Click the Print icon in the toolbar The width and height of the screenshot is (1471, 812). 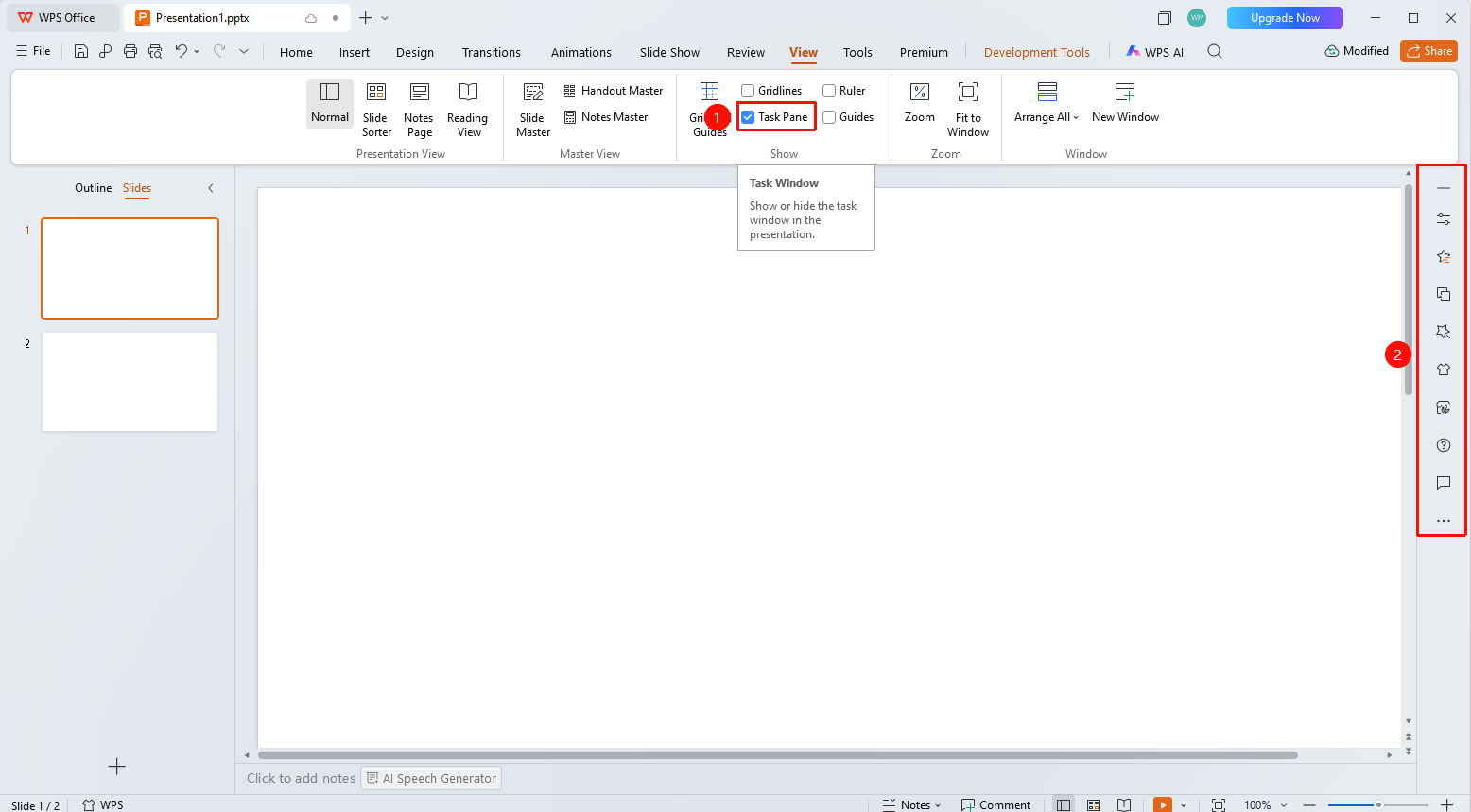click(130, 51)
